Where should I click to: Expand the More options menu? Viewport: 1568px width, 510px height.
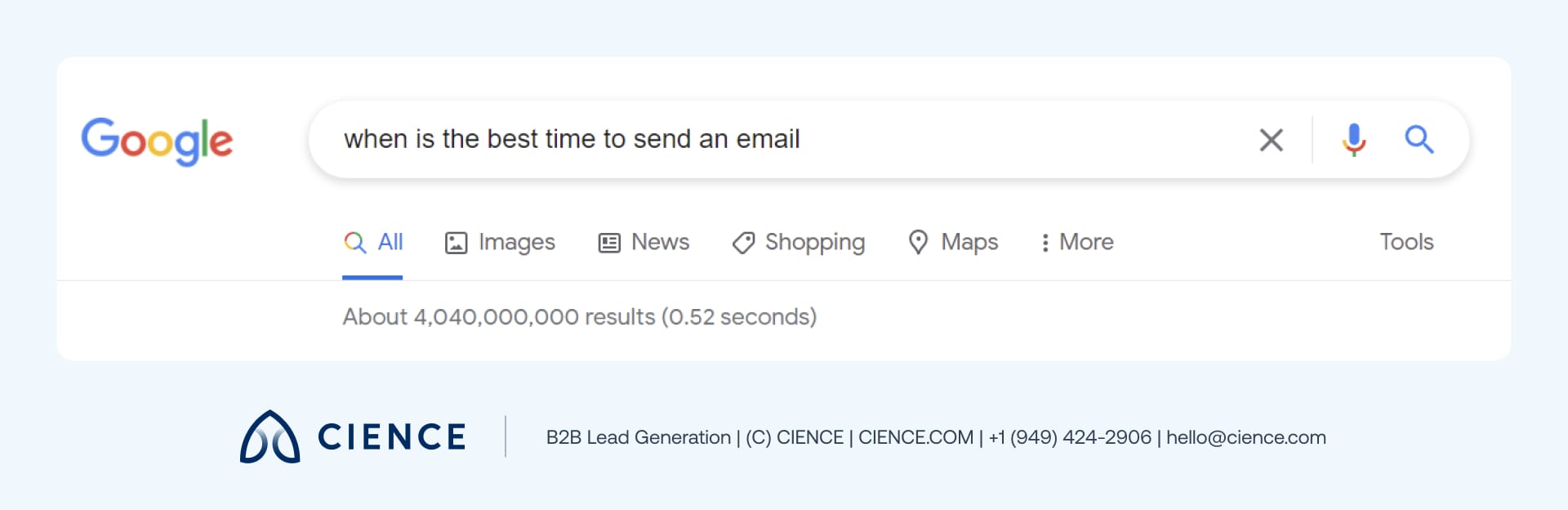coord(1085,242)
